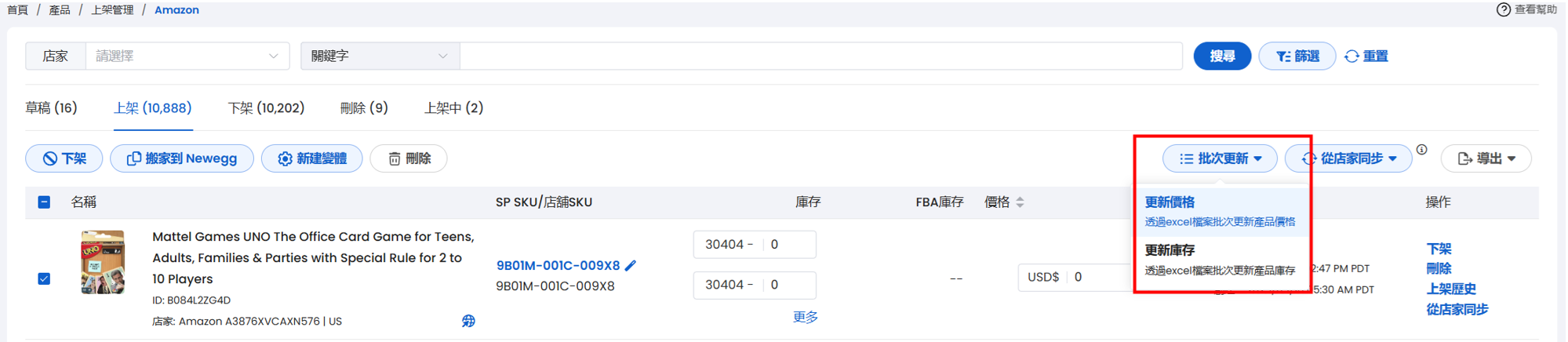1568x342 pixels.
Task: Click the info icon beside 從店家同步
Action: (x=1421, y=149)
